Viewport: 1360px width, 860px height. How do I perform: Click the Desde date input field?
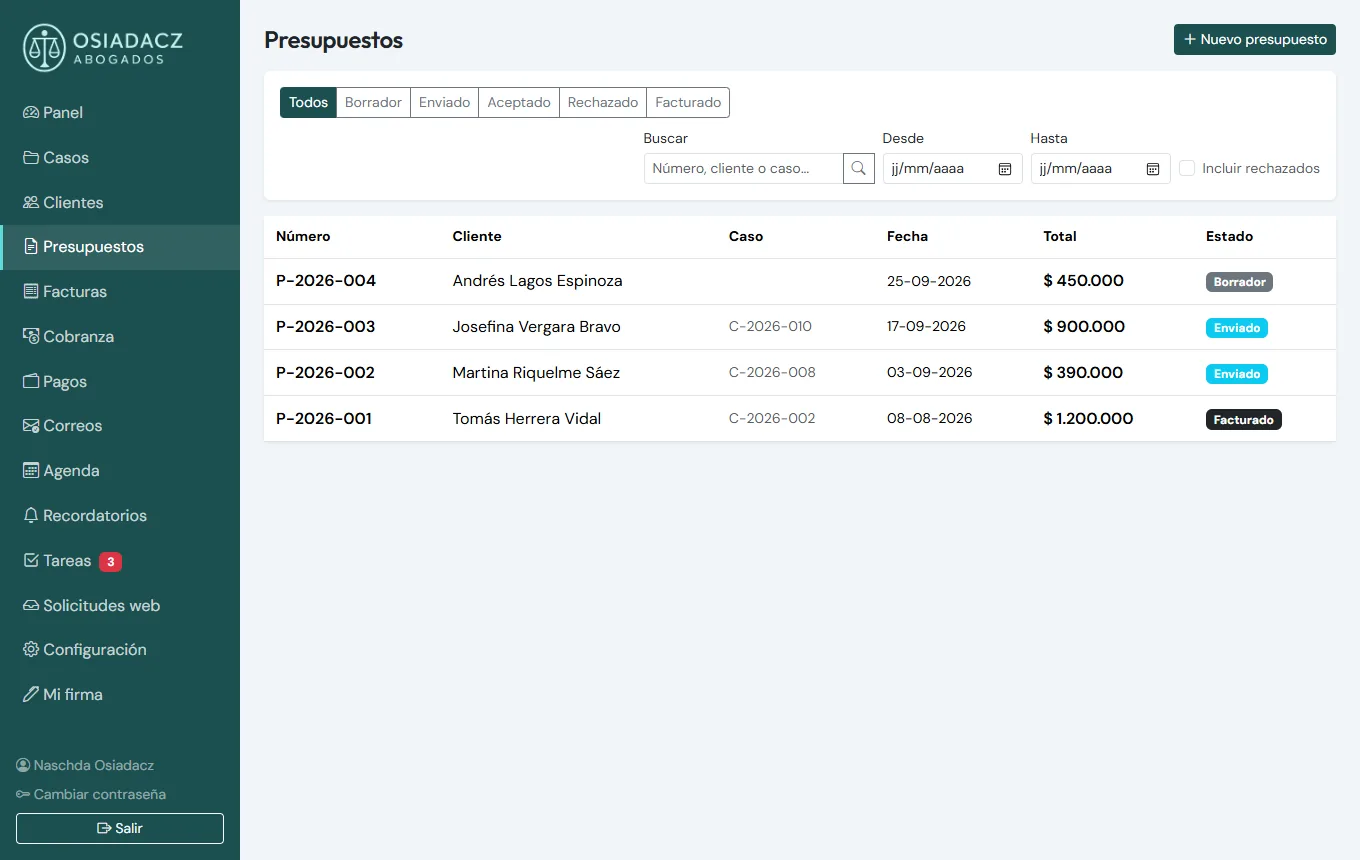pos(952,169)
